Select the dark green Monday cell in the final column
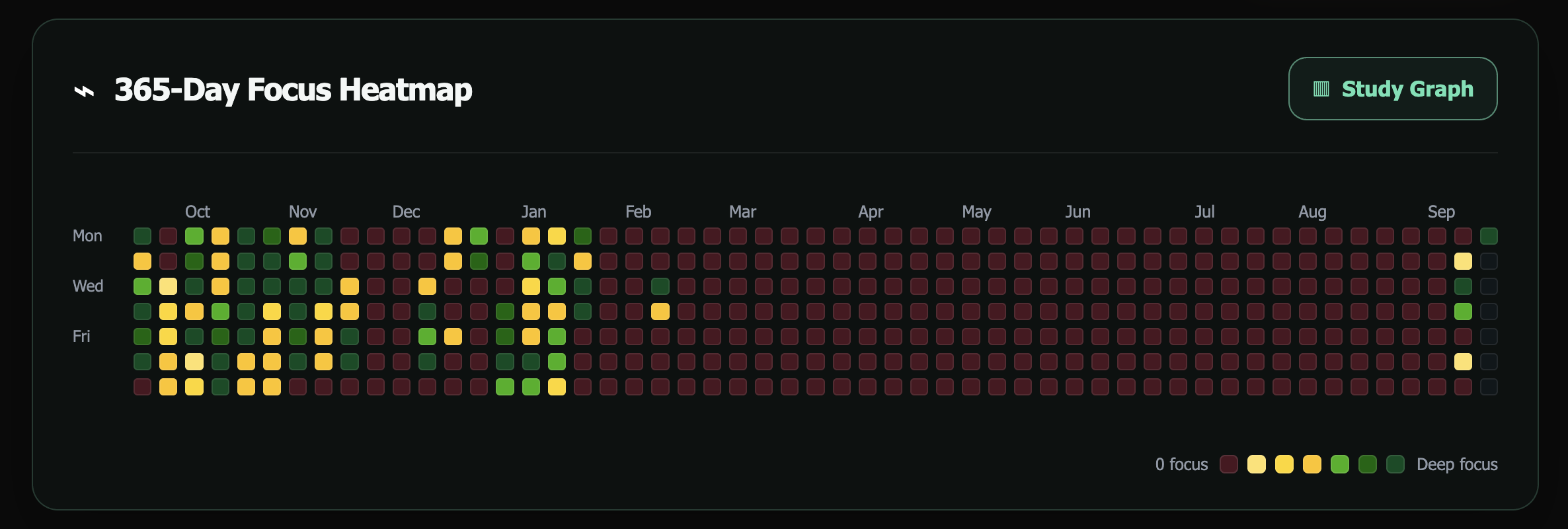Screen dimensions: 1568x529 pos(1489,236)
